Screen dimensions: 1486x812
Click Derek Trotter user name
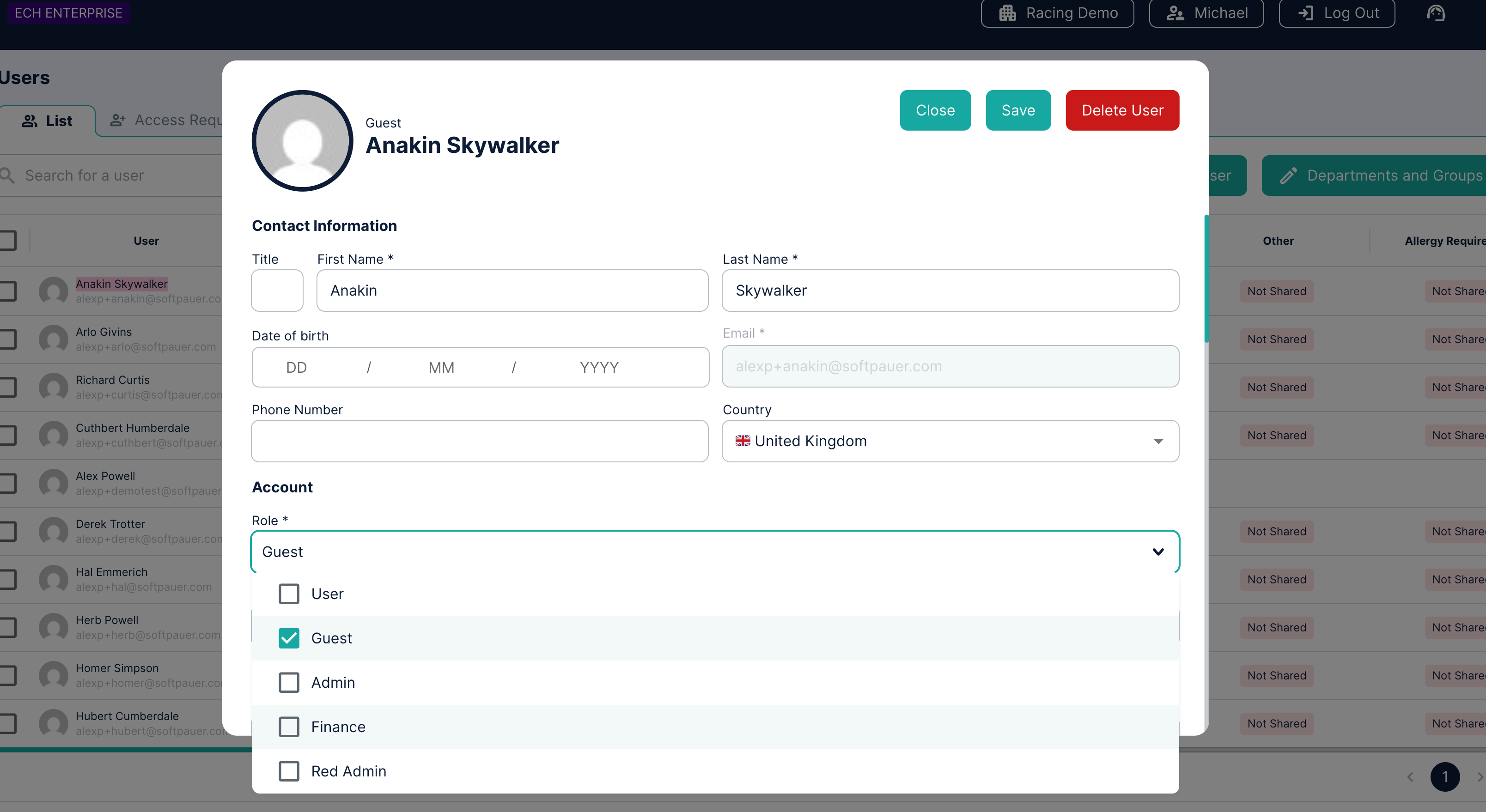(110, 524)
